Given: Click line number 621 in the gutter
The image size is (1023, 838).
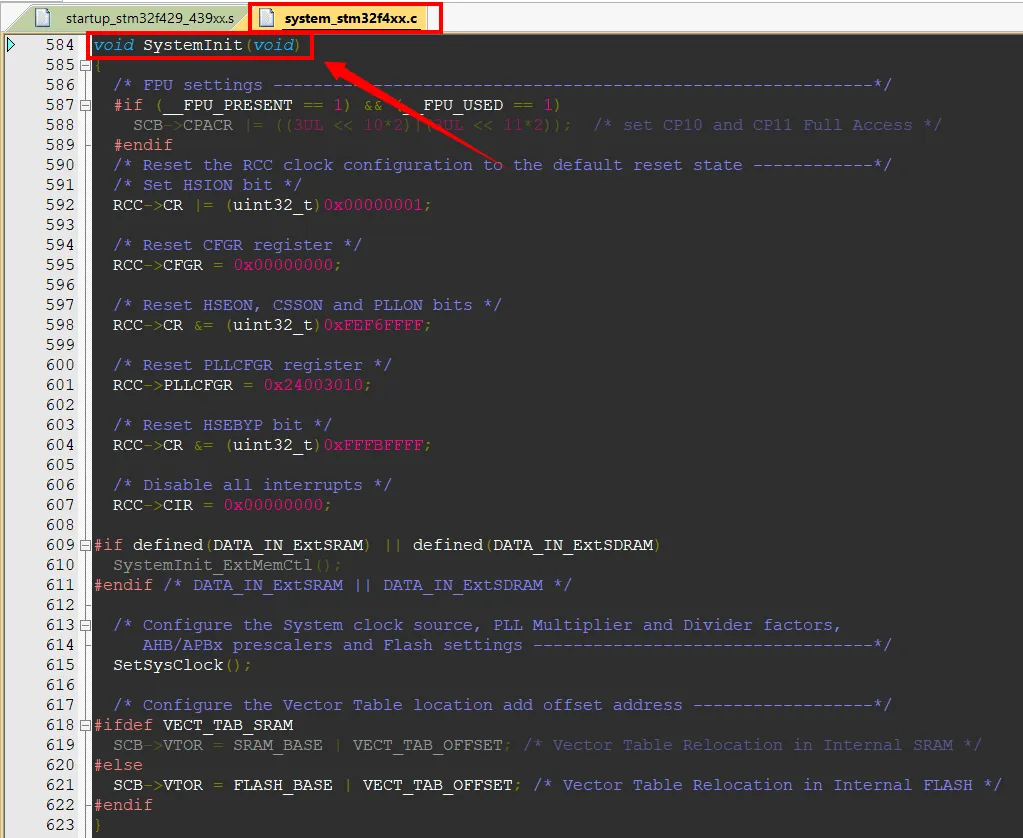Looking at the screenshot, I should 60,785.
